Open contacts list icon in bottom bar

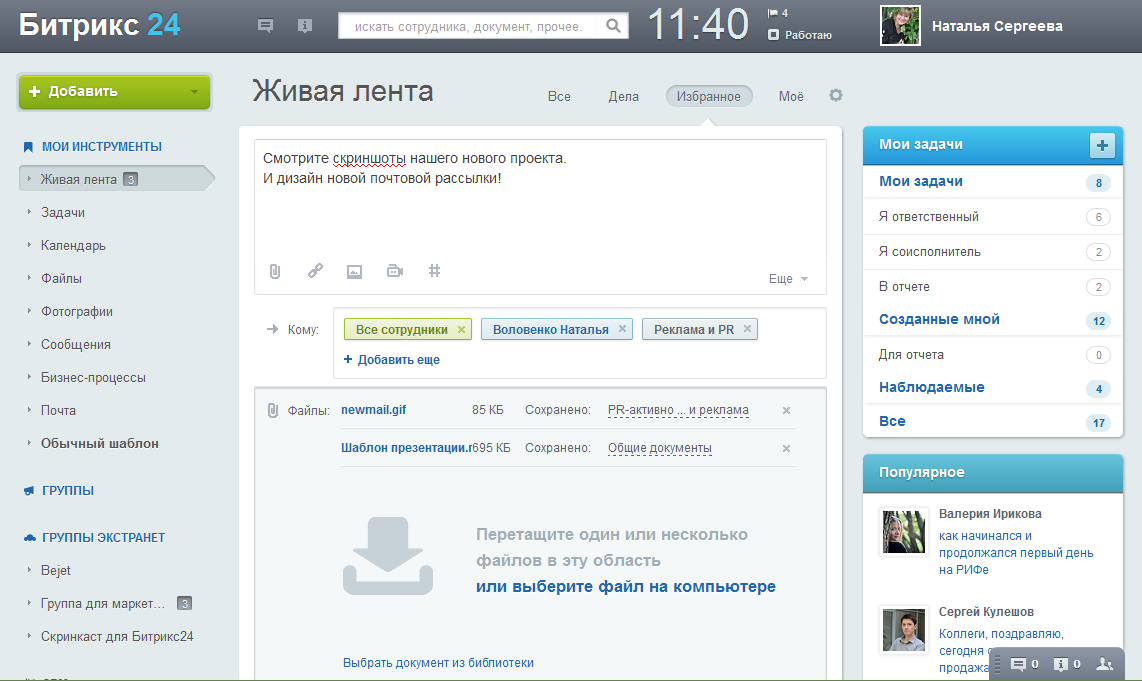coord(1105,664)
